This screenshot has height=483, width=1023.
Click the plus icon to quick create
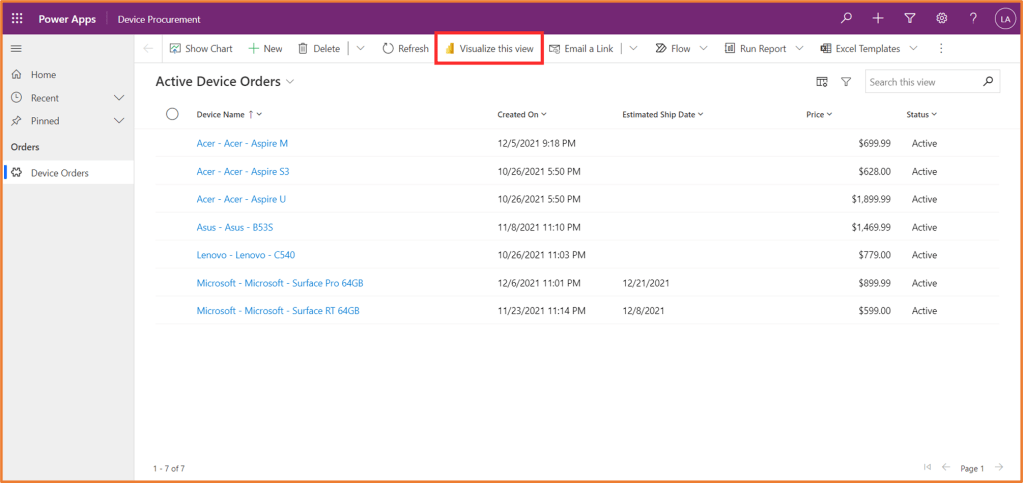pos(877,19)
